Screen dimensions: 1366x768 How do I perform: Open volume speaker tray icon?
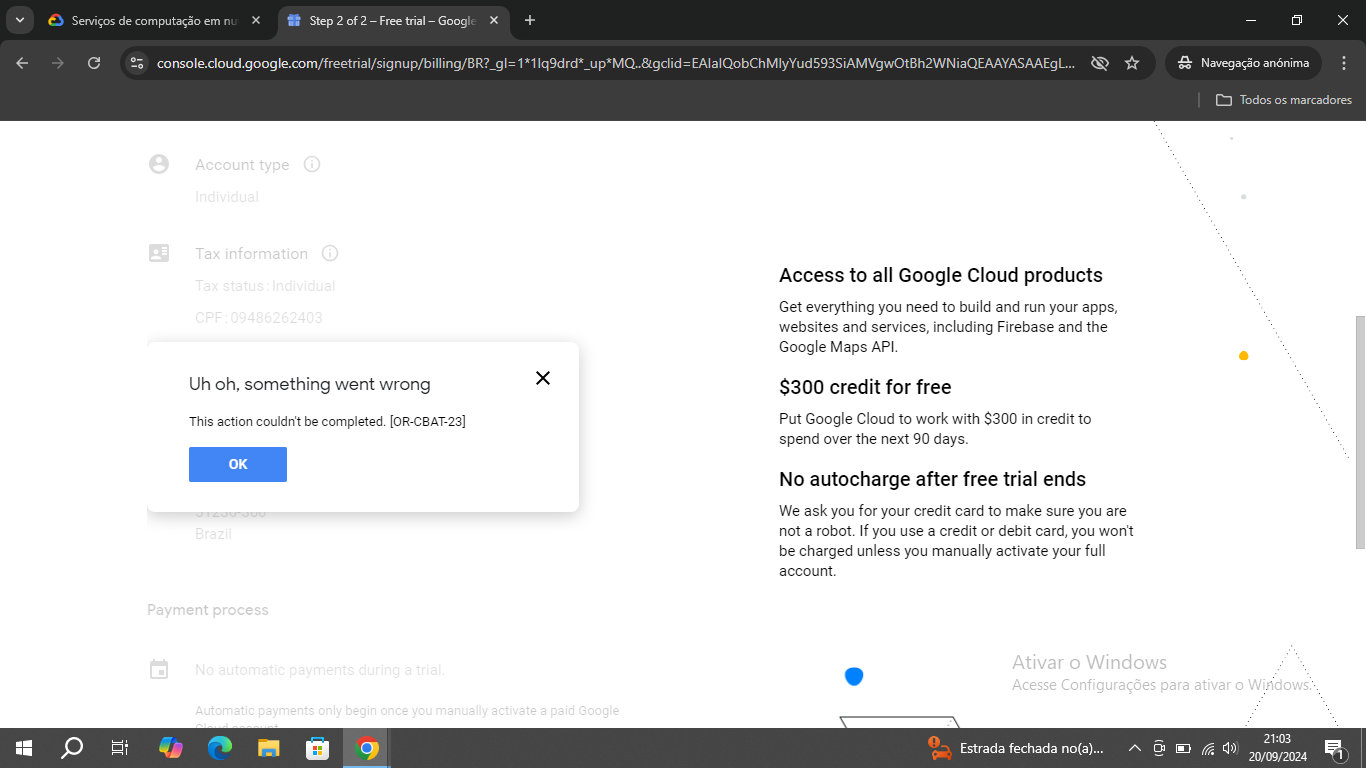point(1231,748)
